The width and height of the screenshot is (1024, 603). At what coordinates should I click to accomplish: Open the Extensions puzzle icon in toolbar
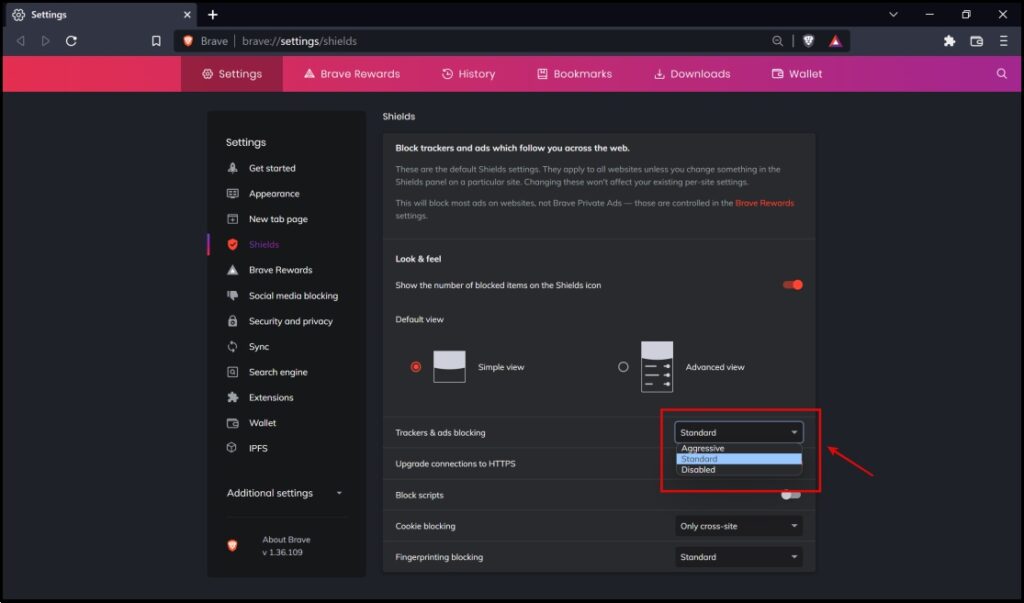click(x=950, y=41)
